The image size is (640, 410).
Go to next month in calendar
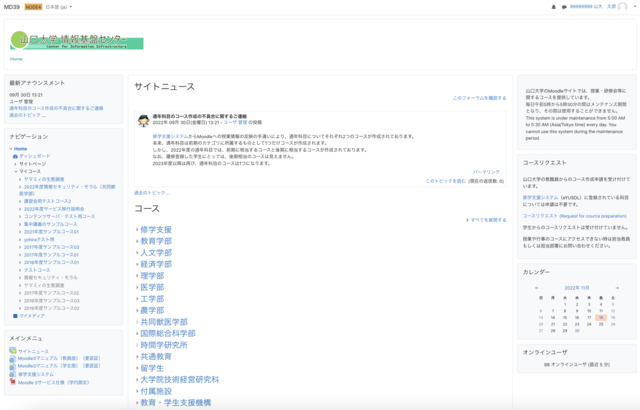click(x=617, y=288)
